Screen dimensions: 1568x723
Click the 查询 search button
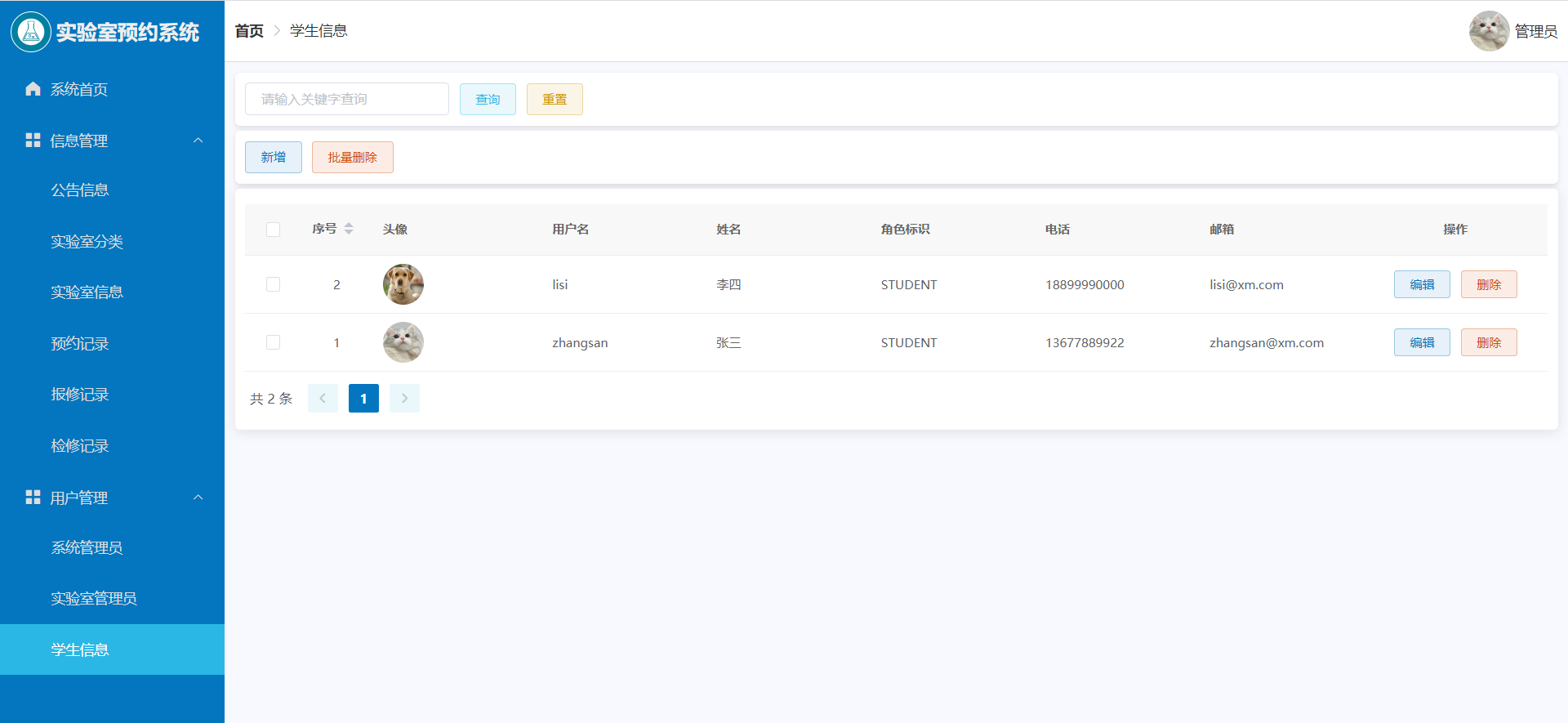click(x=488, y=99)
